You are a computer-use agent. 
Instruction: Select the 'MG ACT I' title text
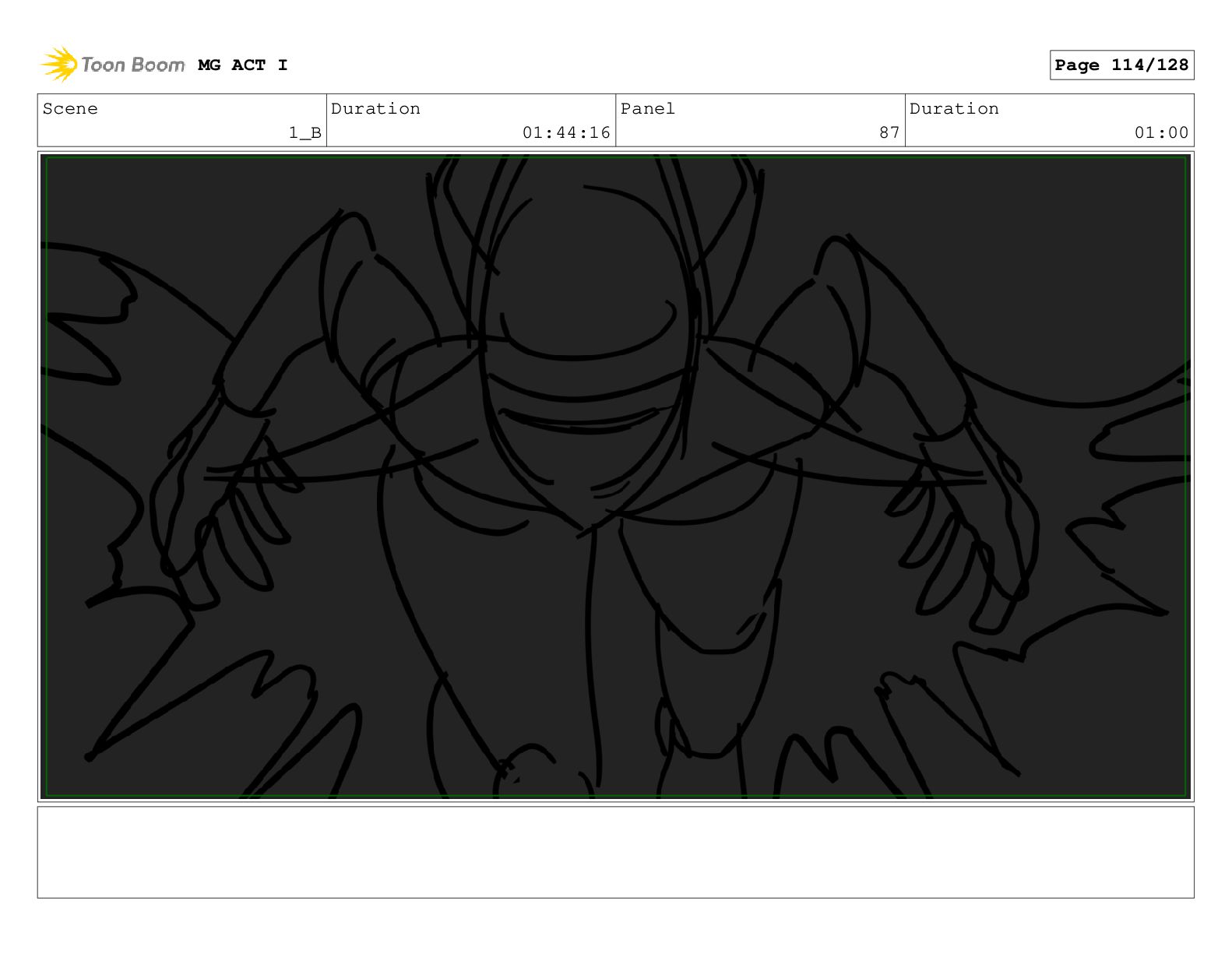point(243,65)
